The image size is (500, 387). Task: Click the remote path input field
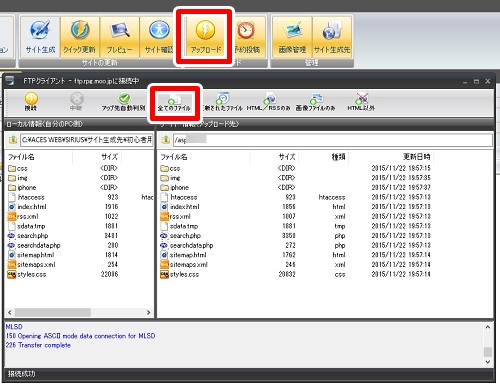(333, 140)
